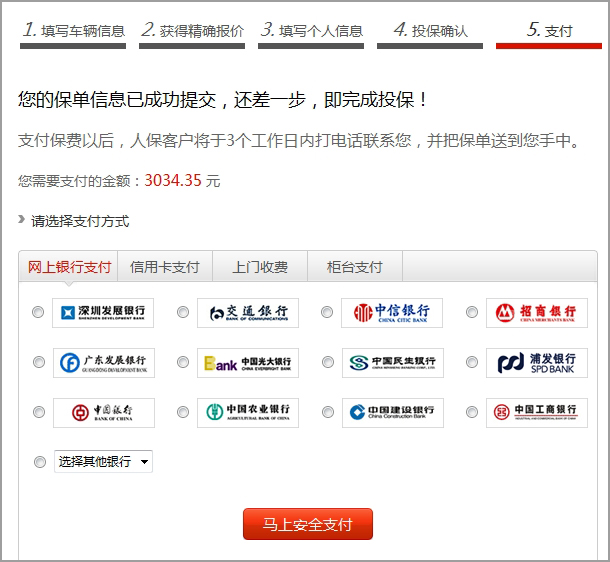Toggle the 请选择支付方式 disclosure arrow
Image resolution: width=610 pixels, height=562 pixels.
point(22,221)
